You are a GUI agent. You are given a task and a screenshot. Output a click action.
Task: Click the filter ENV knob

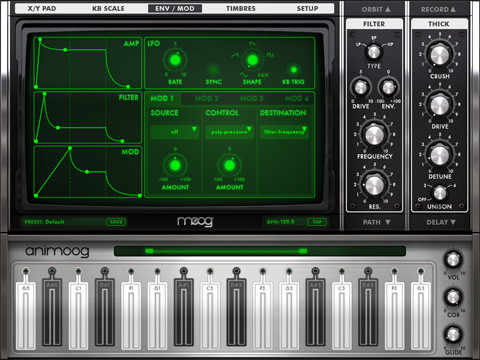point(388,87)
